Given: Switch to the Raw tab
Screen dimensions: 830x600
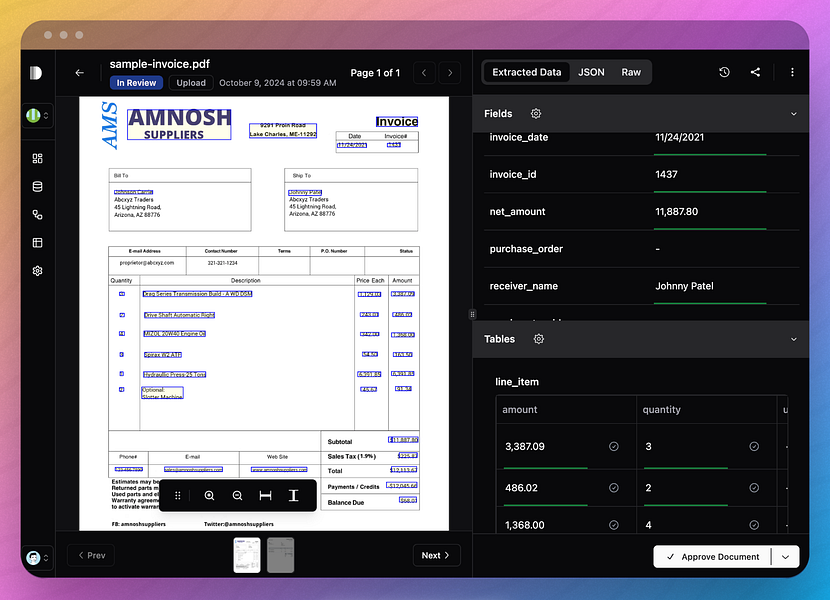Looking at the screenshot, I should point(631,72).
